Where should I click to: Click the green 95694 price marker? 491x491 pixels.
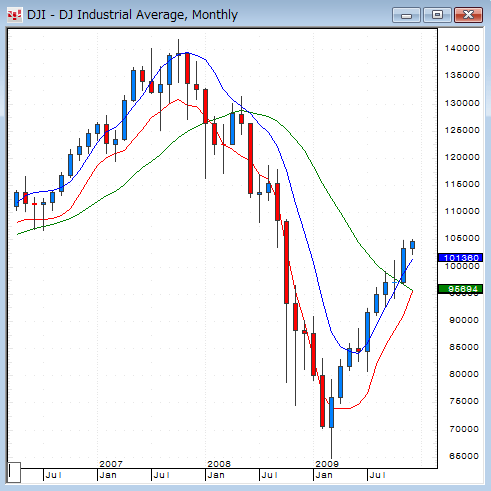460,289
